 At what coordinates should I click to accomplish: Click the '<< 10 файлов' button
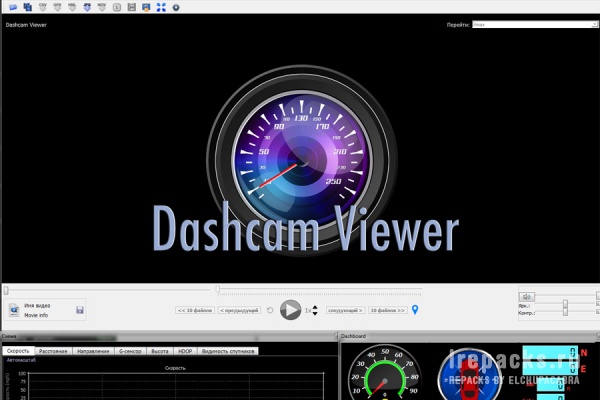pos(195,310)
